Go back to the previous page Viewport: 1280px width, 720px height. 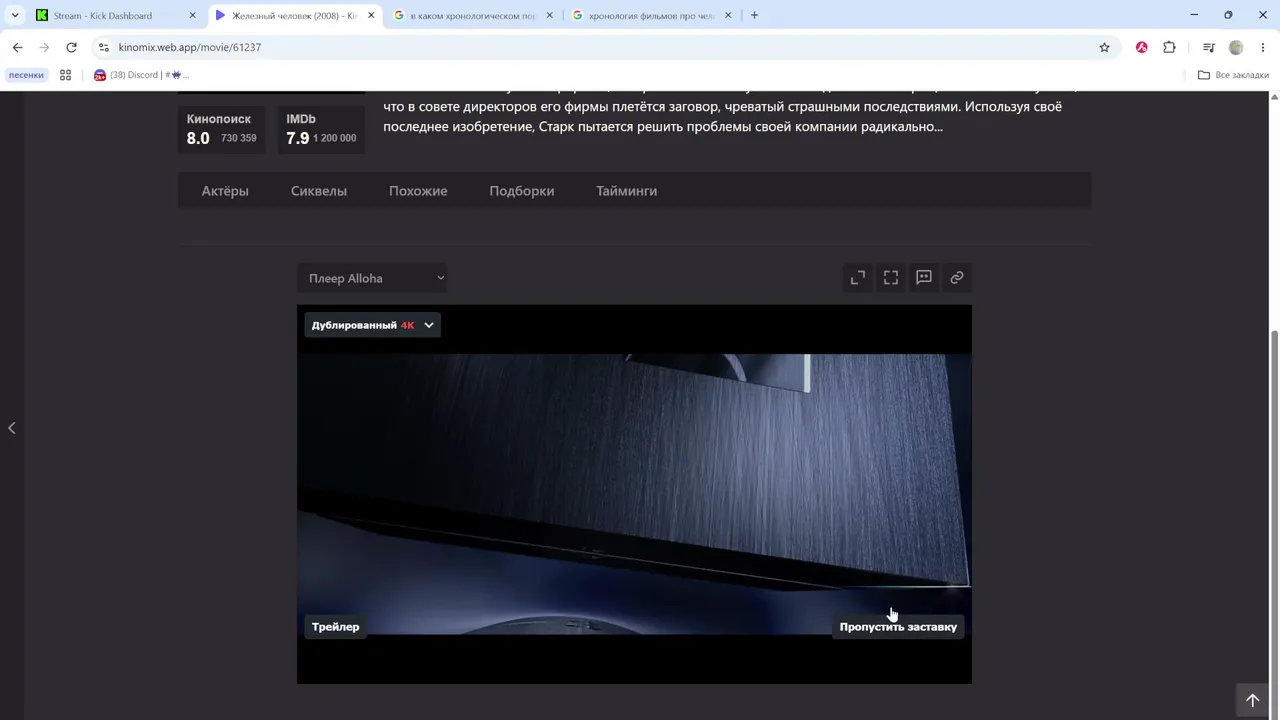(x=17, y=47)
